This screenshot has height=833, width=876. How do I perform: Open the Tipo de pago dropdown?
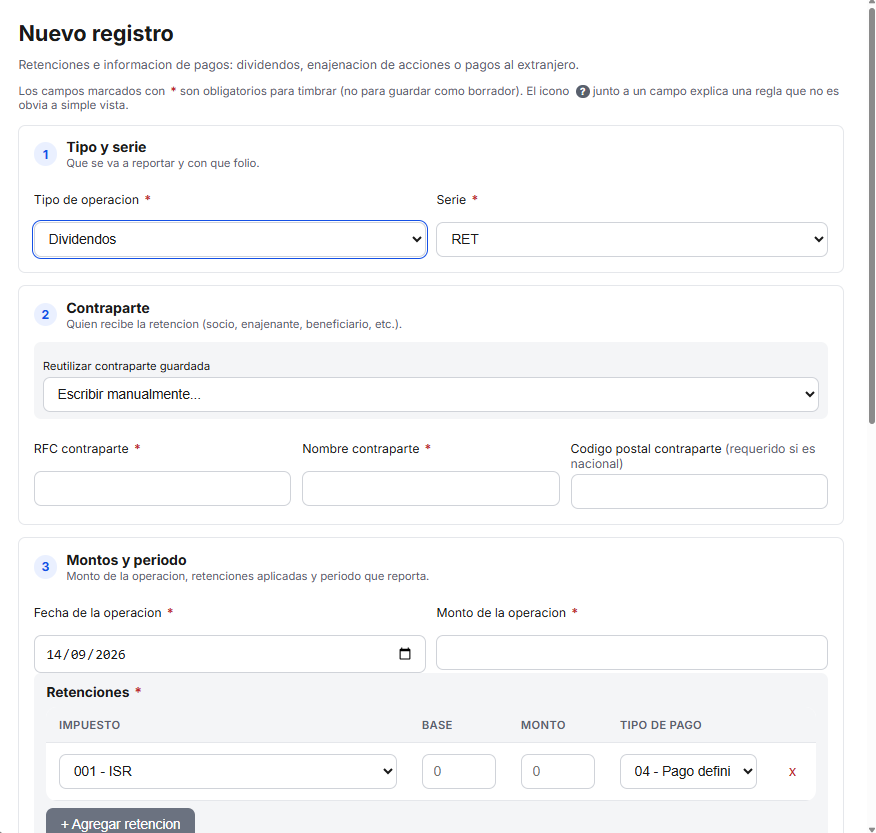pyautogui.click(x=688, y=772)
